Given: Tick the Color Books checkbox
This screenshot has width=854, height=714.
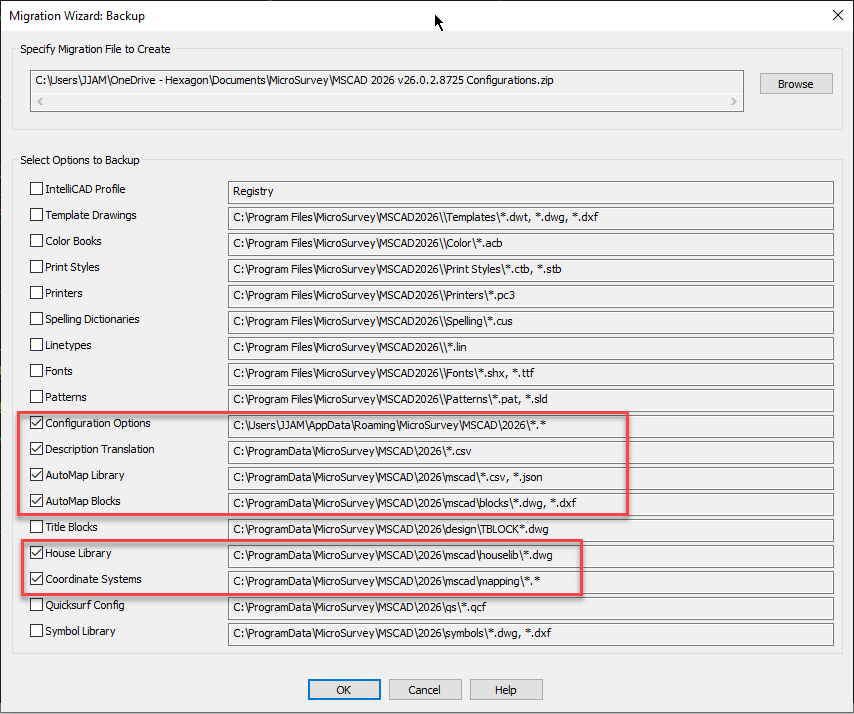Looking at the screenshot, I should tap(37, 241).
